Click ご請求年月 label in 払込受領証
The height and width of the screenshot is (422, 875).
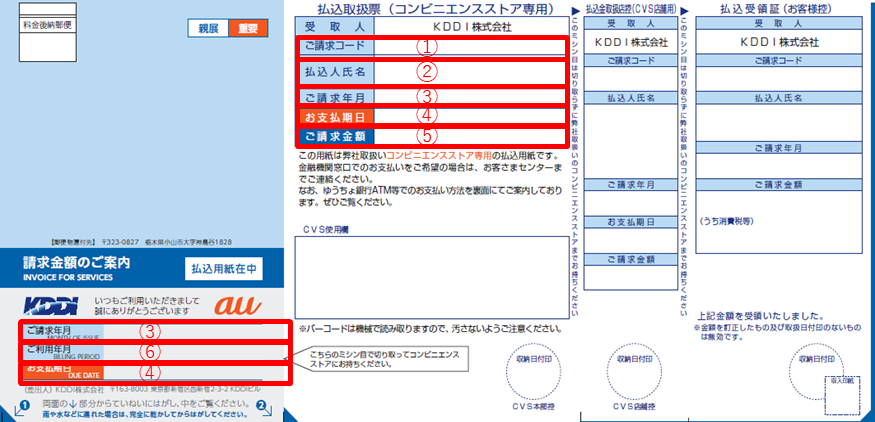778,148
